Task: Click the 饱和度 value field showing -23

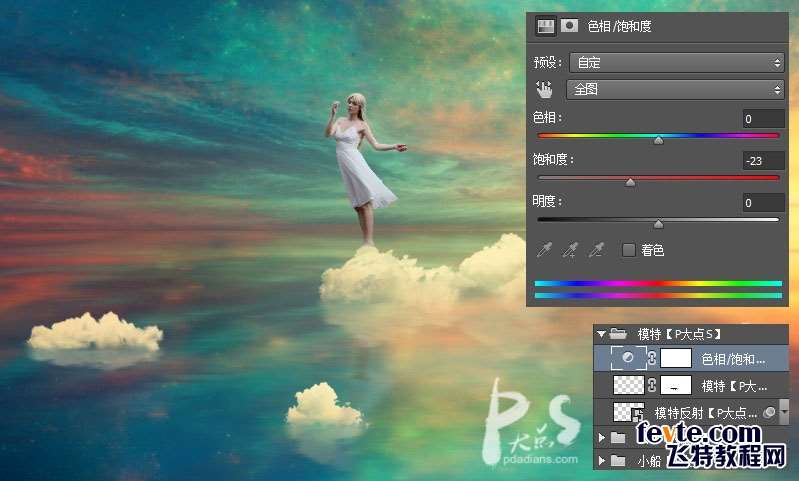Action: tap(763, 161)
